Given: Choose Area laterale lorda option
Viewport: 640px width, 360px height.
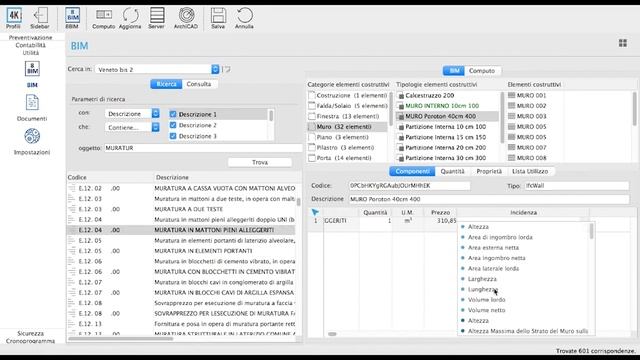Looking at the screenshot, I should click(x=493, y=269).
